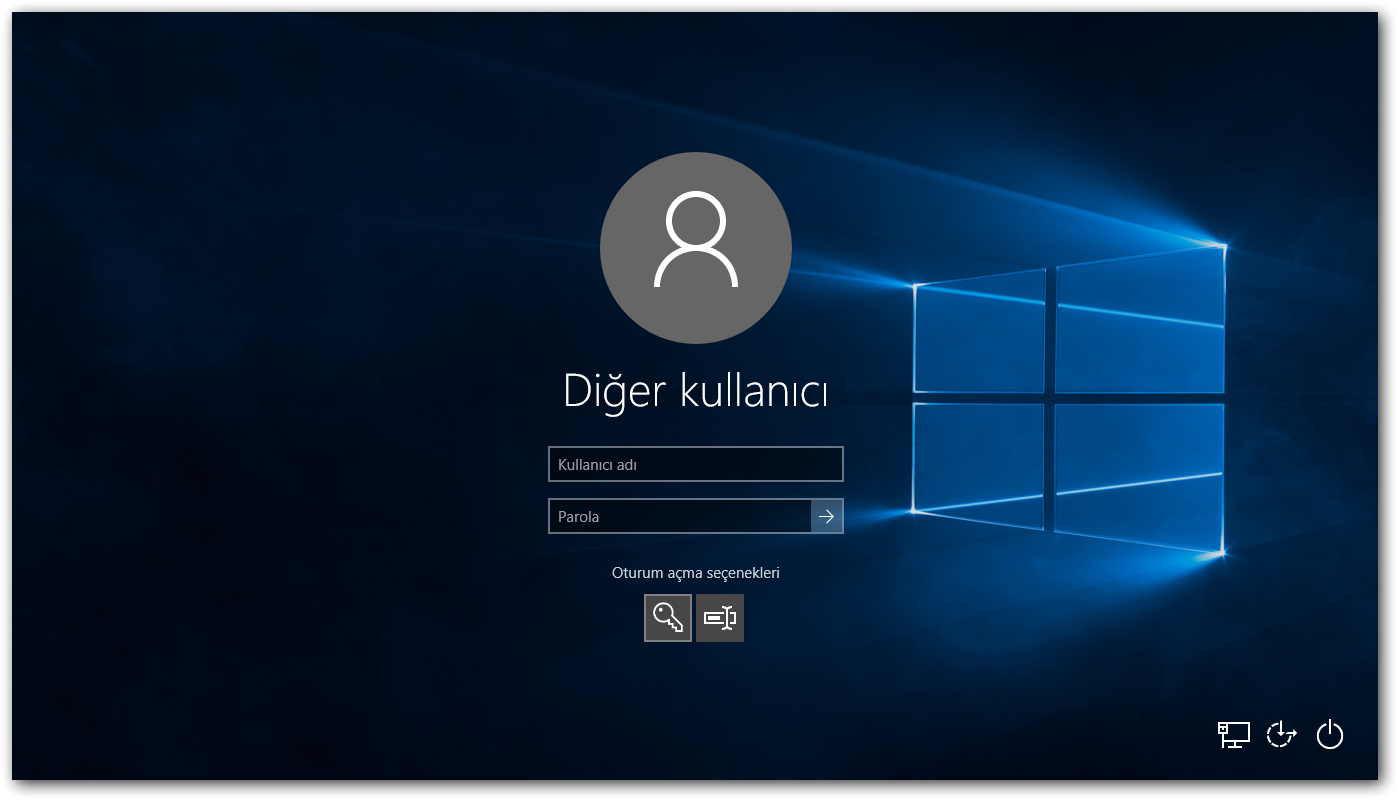Screen dimensions: 1398x800
Task: Choose the PIN sign-in option icon
Action: tap(720, 618)
